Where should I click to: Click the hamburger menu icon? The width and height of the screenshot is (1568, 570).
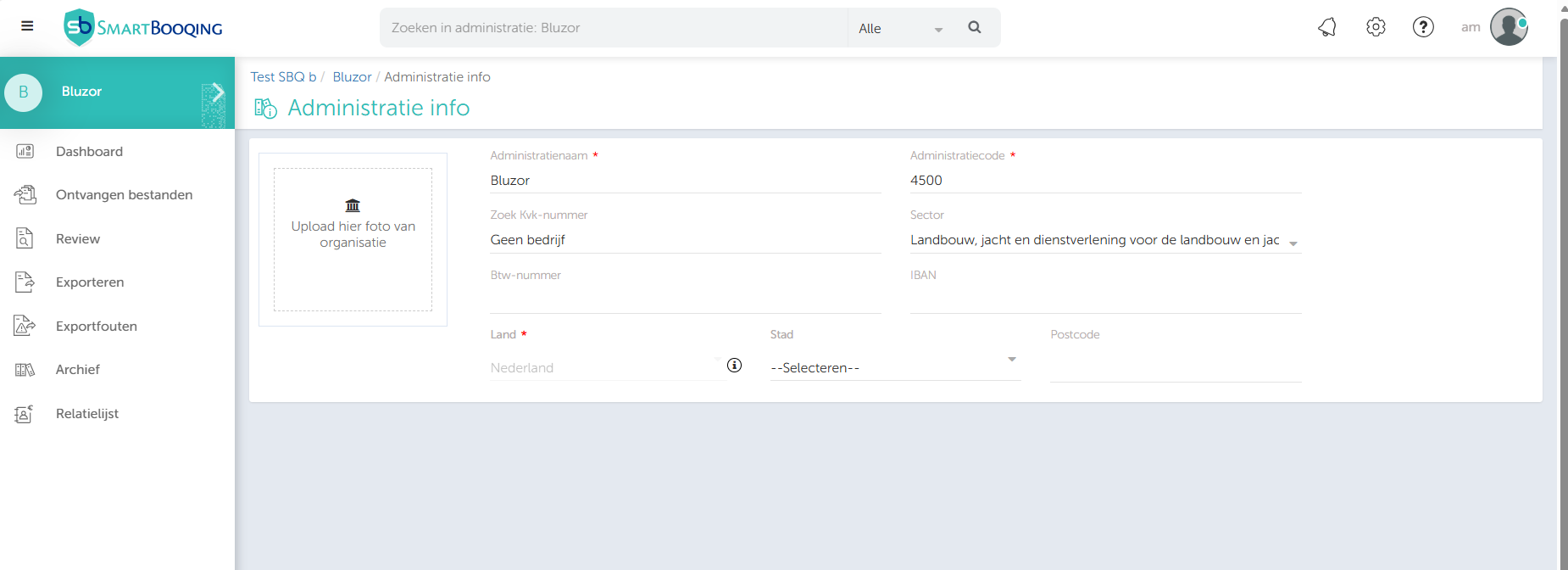[27, 26]
